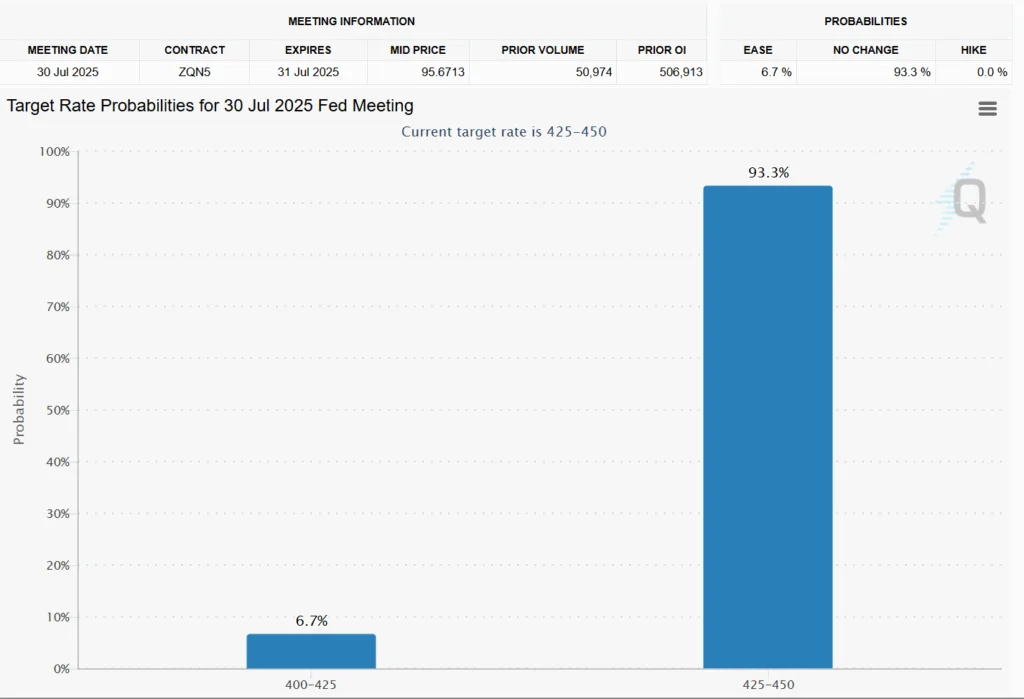The width and height of the screenshot is (1024, 699).
Task: Click the 6.7% bar for 400-425
Action: click(x=311, y=651)
